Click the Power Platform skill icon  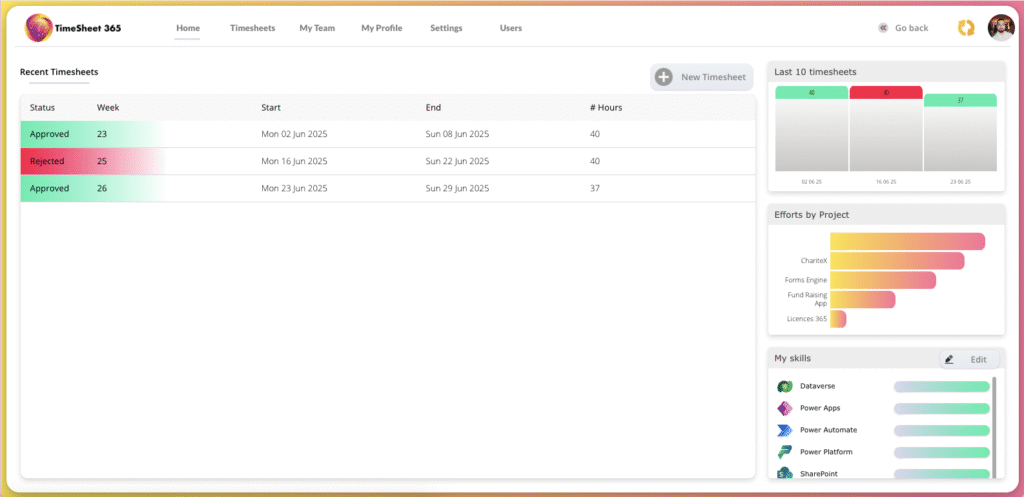[x=785, y=452]
